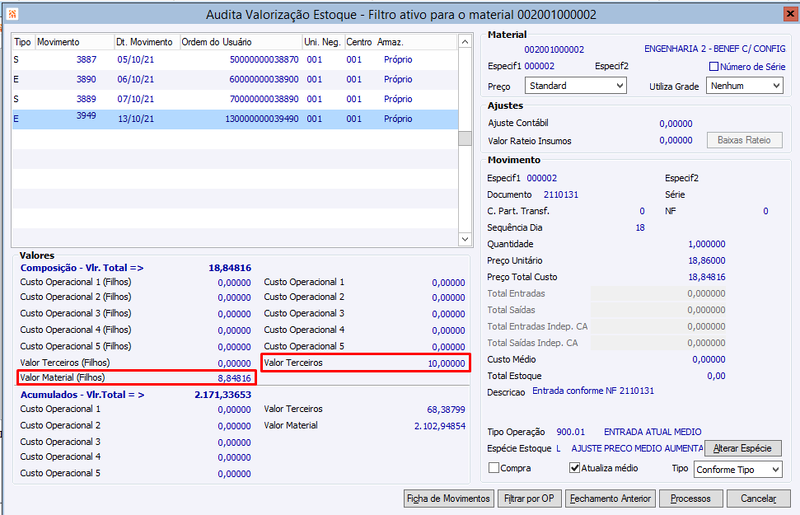
Task: Click the Processos button
Action: point(691,498)
